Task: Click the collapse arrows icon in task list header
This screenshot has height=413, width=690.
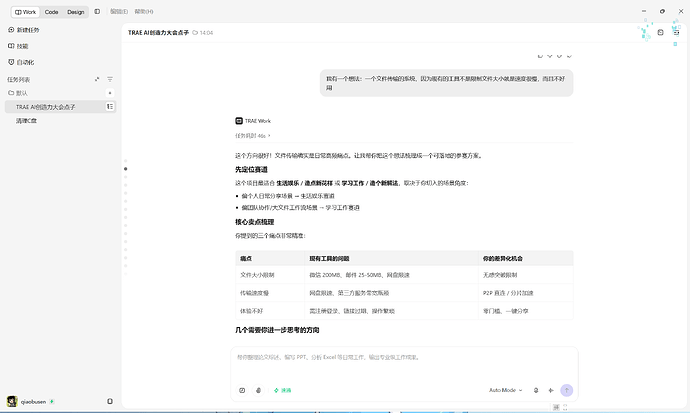Action: [x=97, y=79]
